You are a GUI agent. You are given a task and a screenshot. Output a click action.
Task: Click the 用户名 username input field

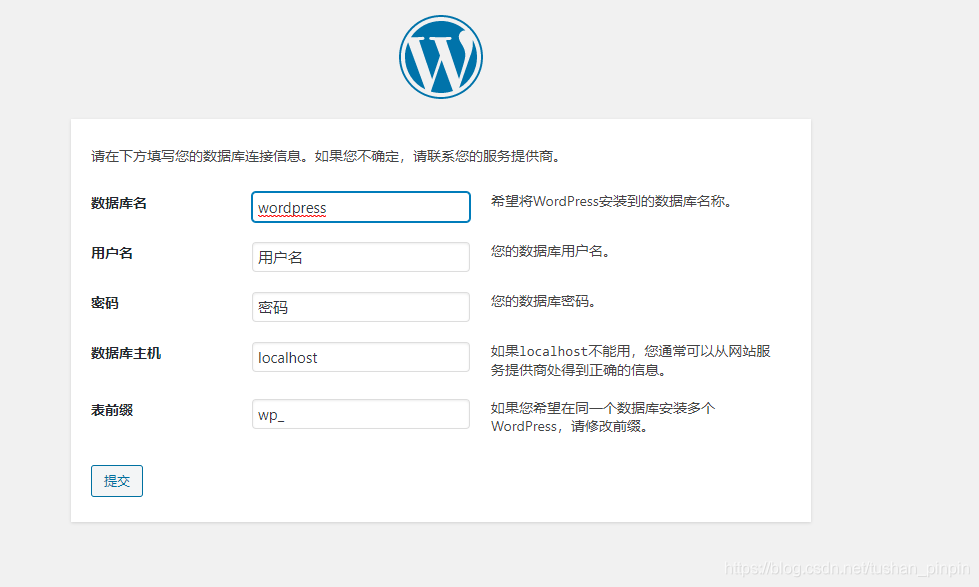(x=360, y=257)
